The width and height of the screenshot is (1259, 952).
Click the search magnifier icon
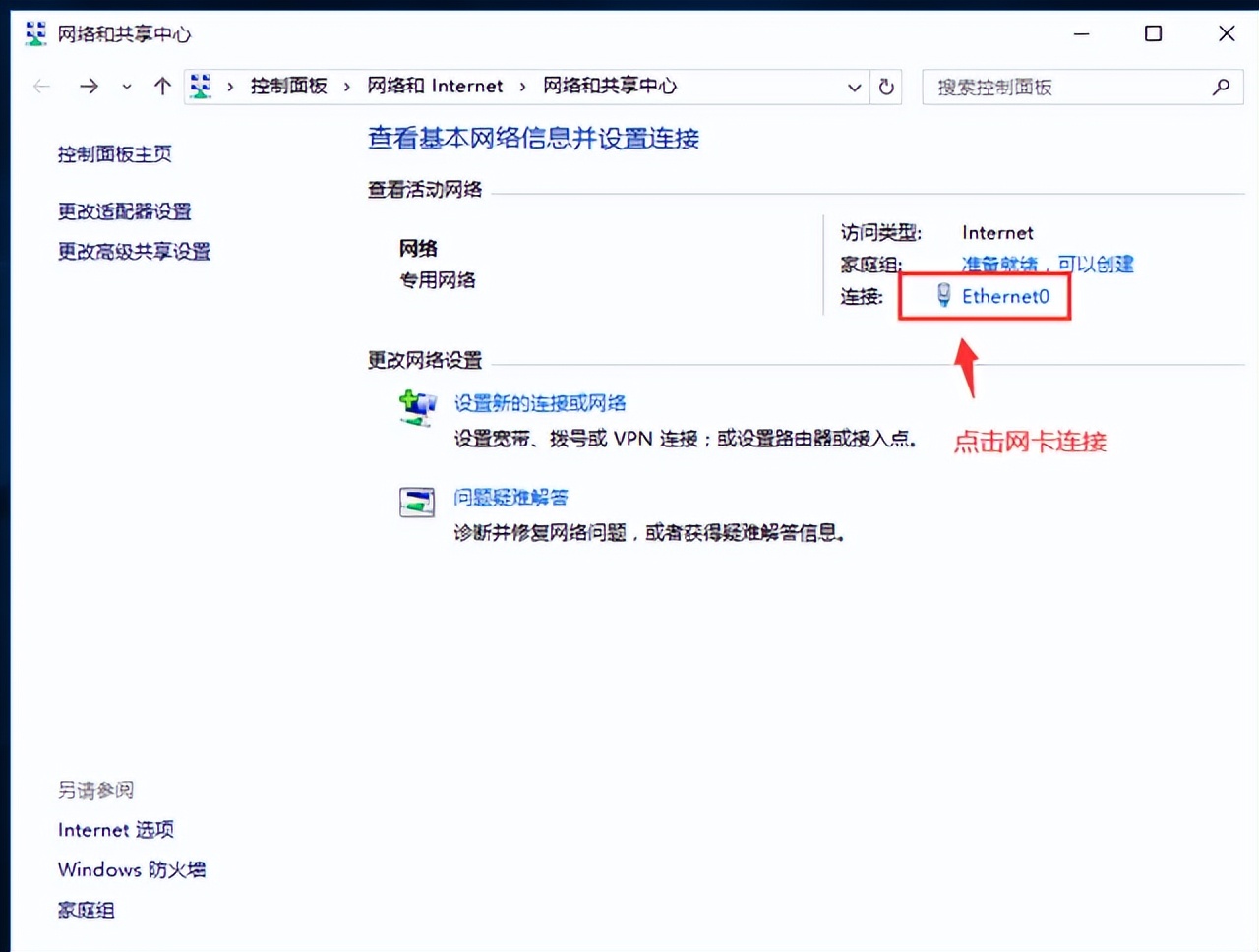1221,87
